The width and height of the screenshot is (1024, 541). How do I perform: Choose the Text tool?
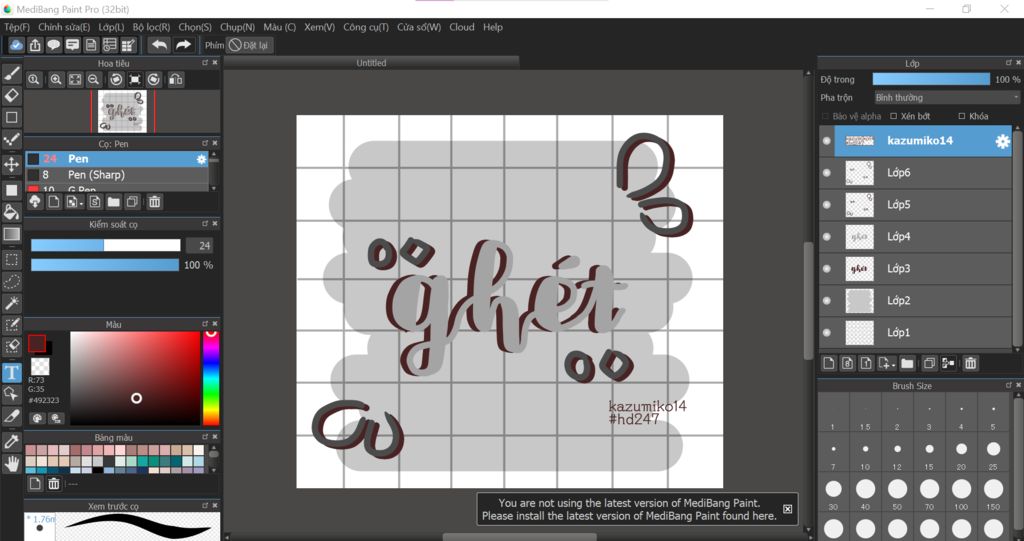(12, 372)
